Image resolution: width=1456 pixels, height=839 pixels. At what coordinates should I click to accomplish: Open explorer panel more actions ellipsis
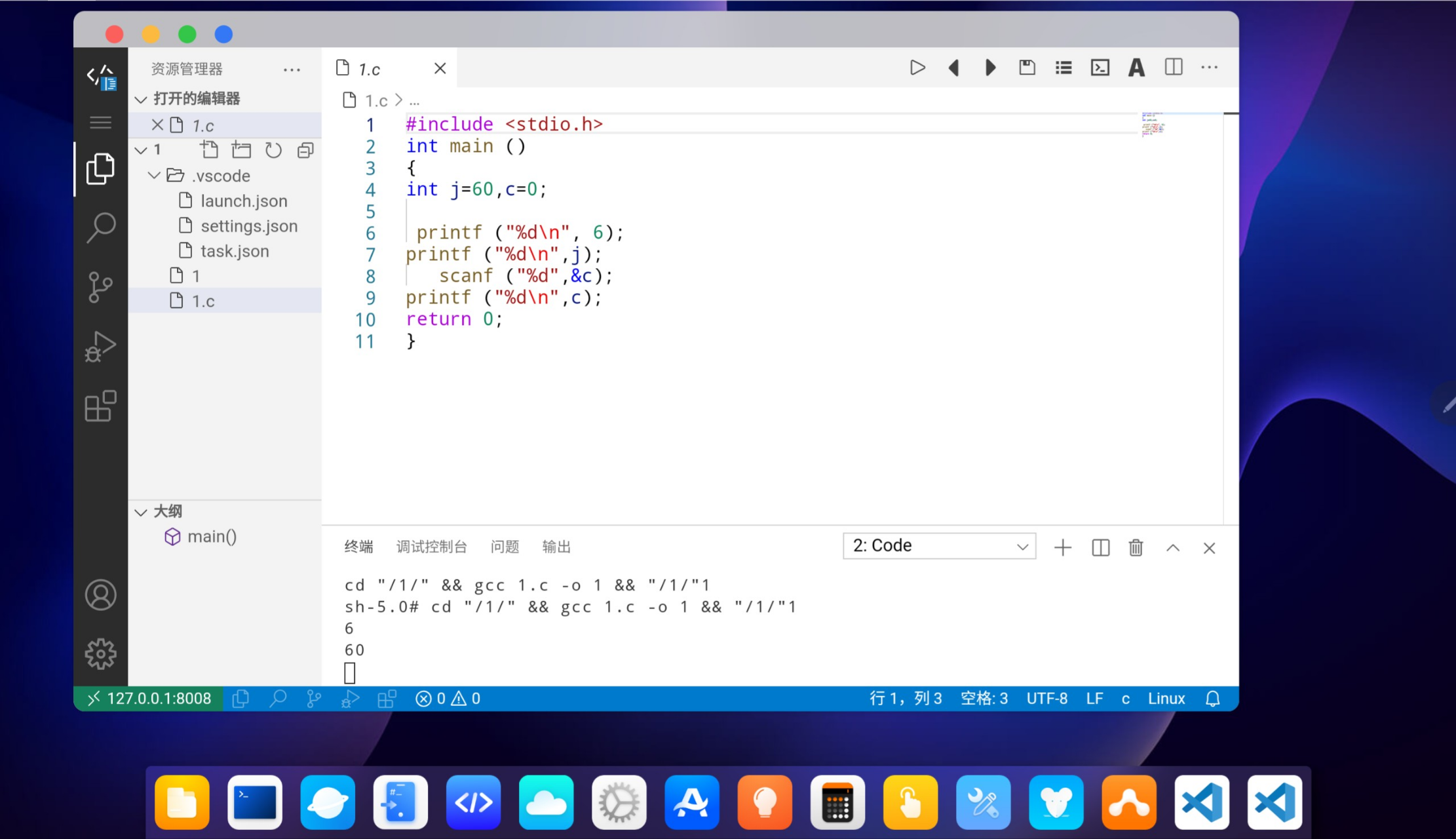[292, 69]
